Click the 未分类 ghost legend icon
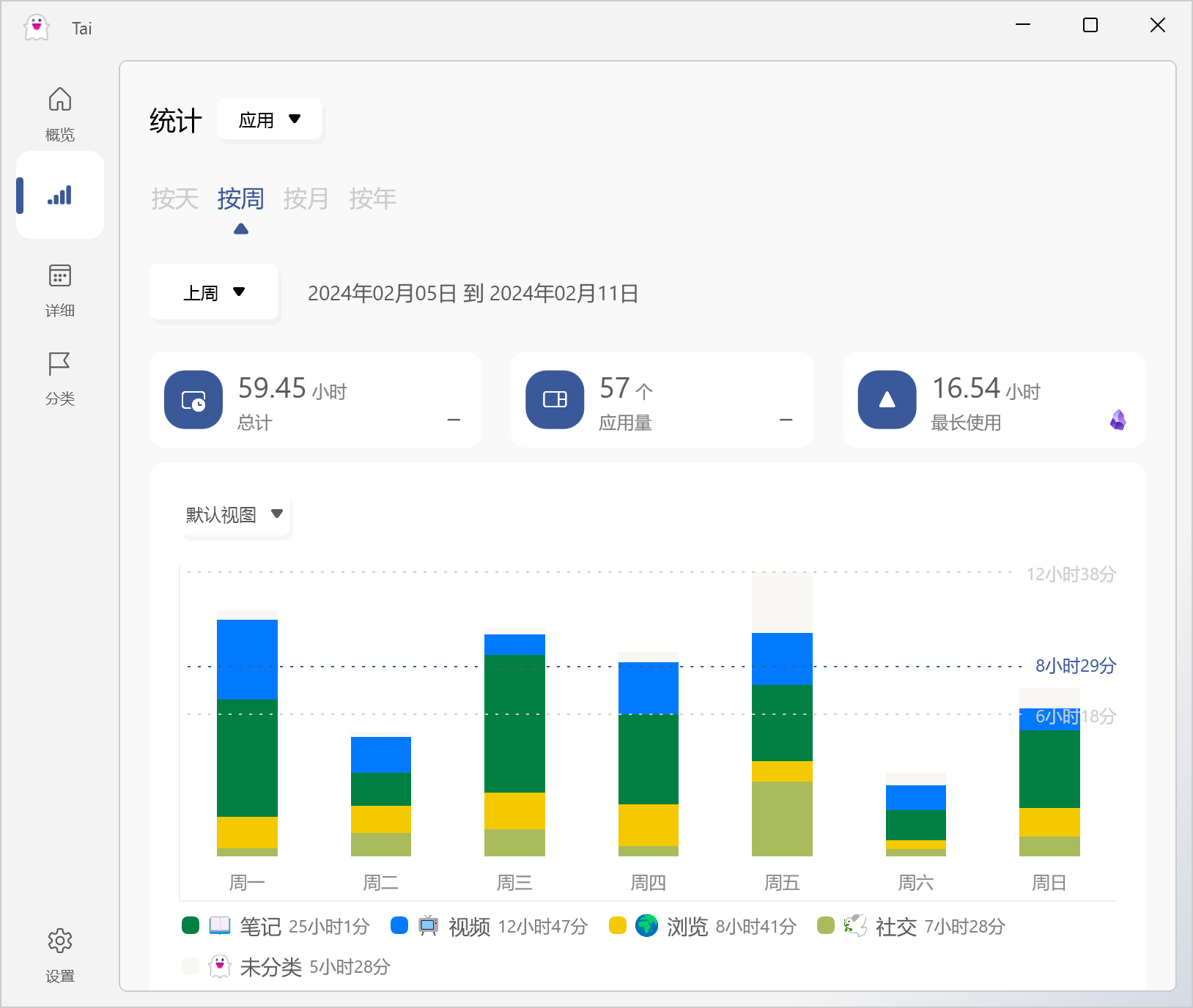Viewport: 1193px width, 1008px height. pyautogui.click(x=220, y=966)
